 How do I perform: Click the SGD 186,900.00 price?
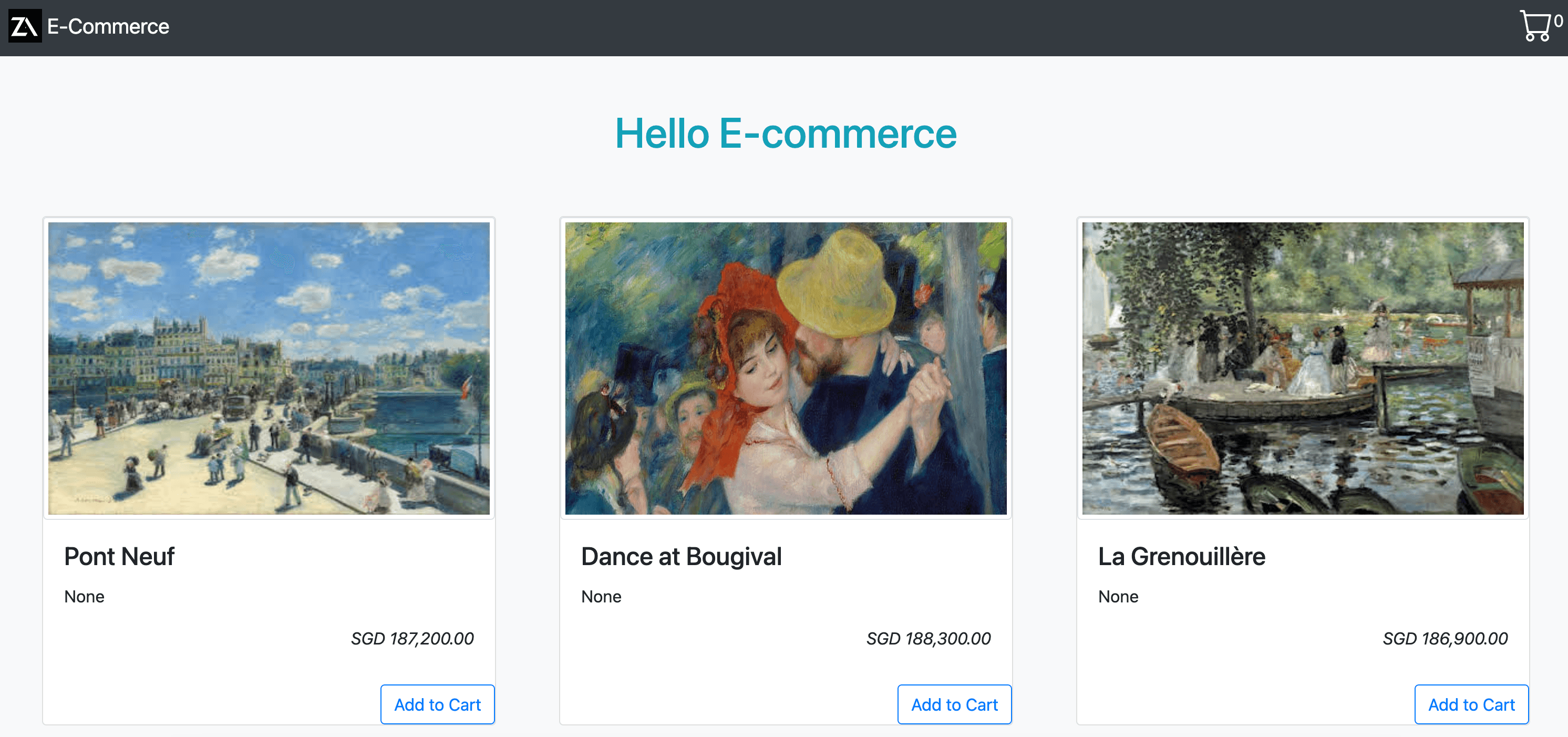1445,638
